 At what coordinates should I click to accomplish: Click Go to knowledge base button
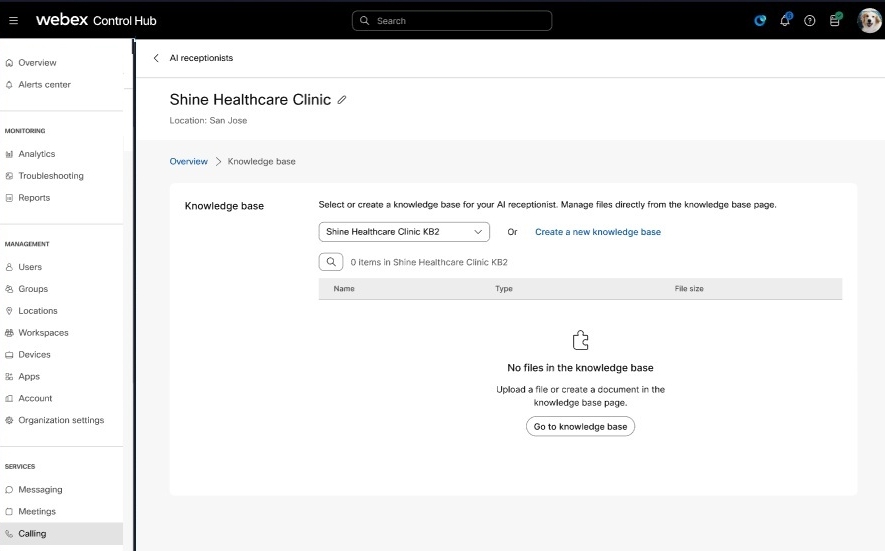click(580, 427)
